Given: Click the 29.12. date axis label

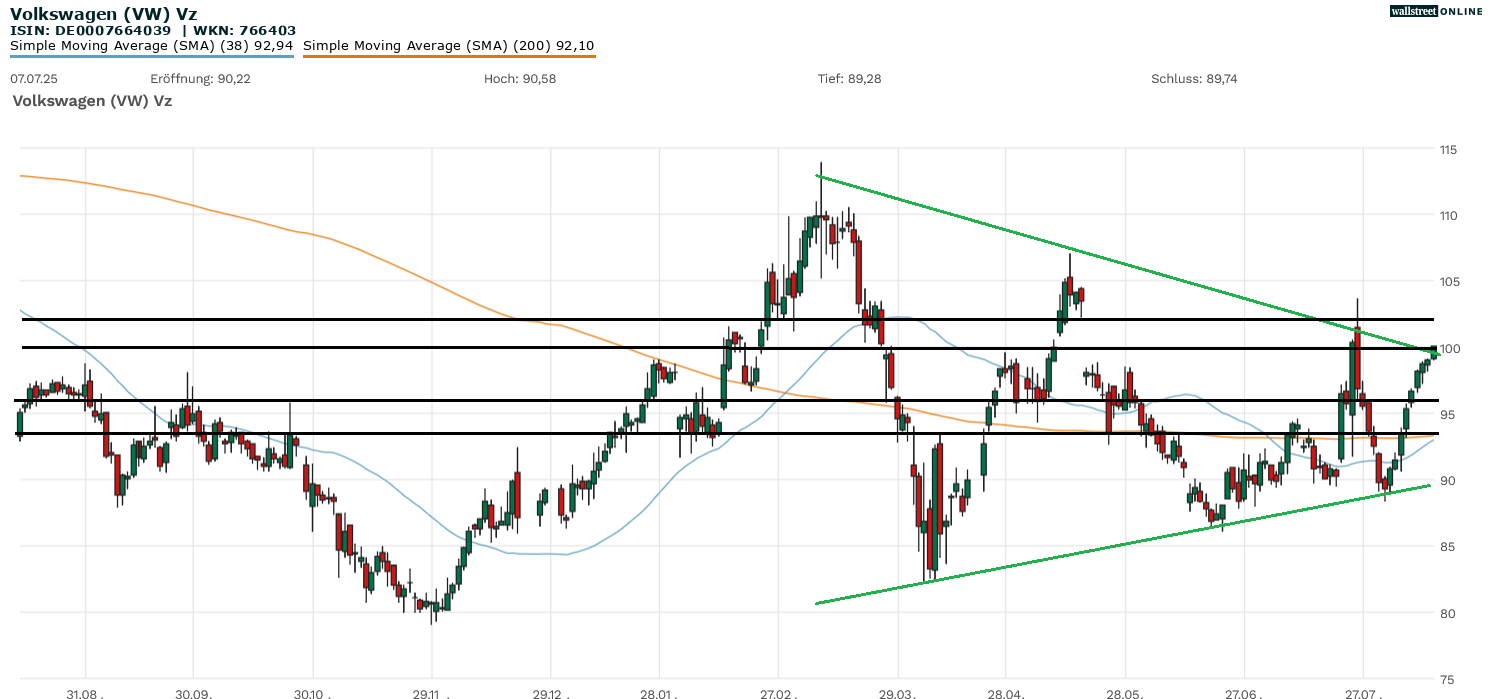Looking at the screenshot, I should [x=550, y=692].
